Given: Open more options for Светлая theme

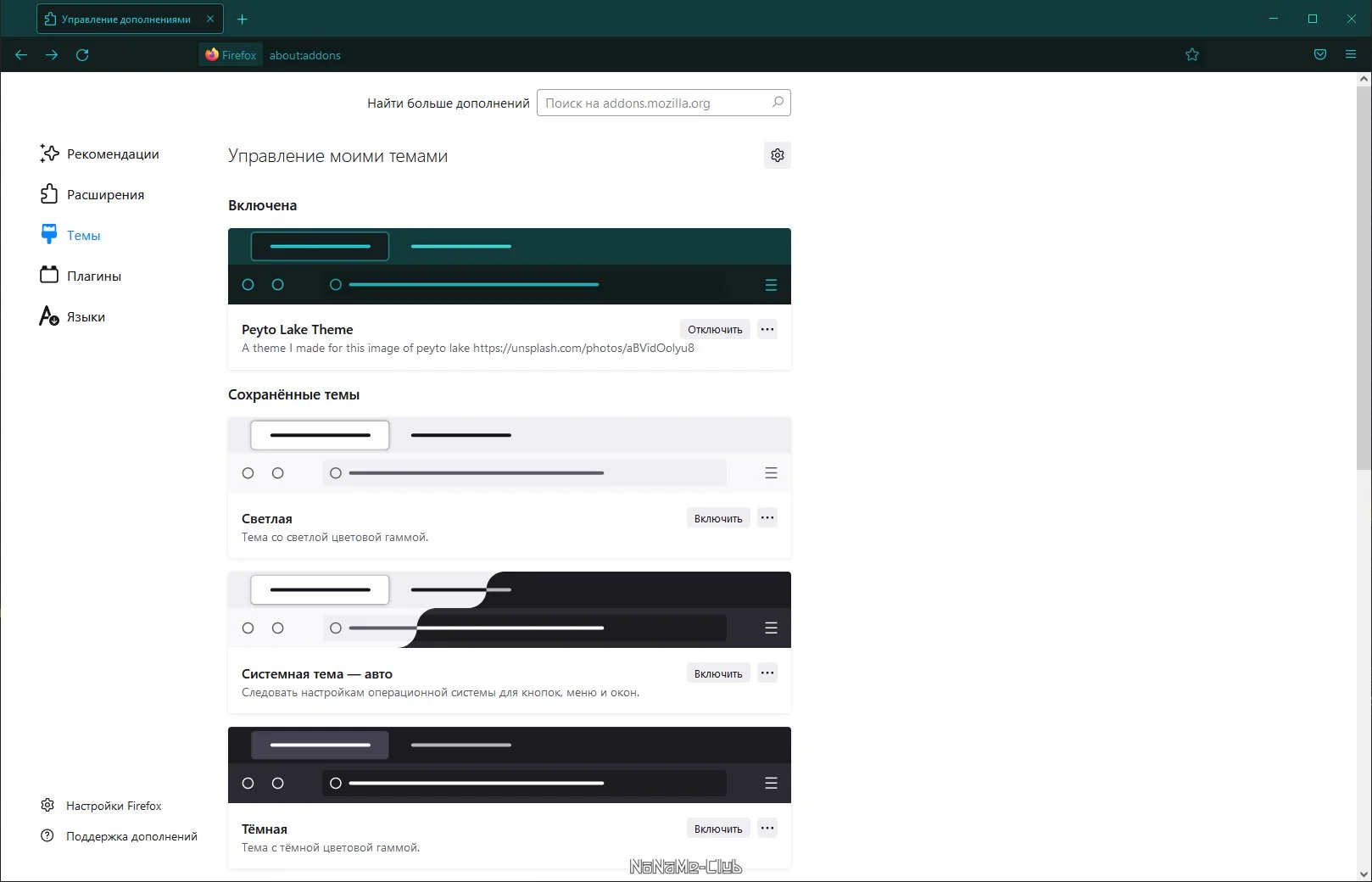Looking at the screenshot, I should tap(767, 518).
